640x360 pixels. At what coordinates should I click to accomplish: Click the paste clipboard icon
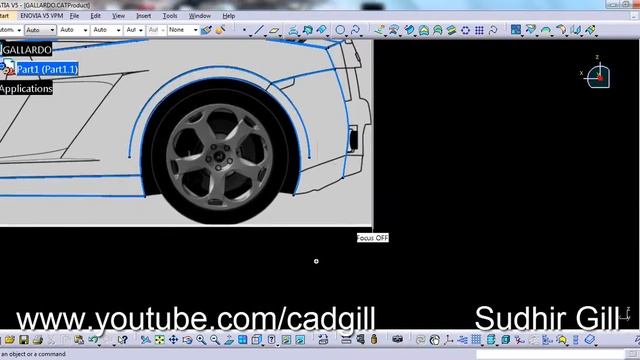79,340
